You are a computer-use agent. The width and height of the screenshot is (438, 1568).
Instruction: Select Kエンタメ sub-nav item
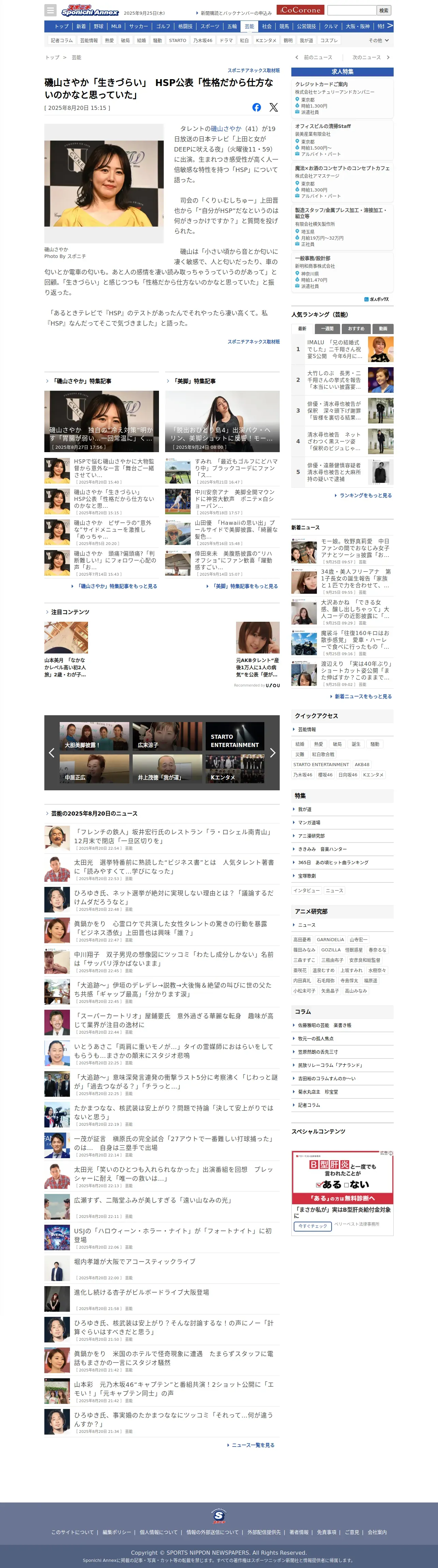tap(266, 40)
